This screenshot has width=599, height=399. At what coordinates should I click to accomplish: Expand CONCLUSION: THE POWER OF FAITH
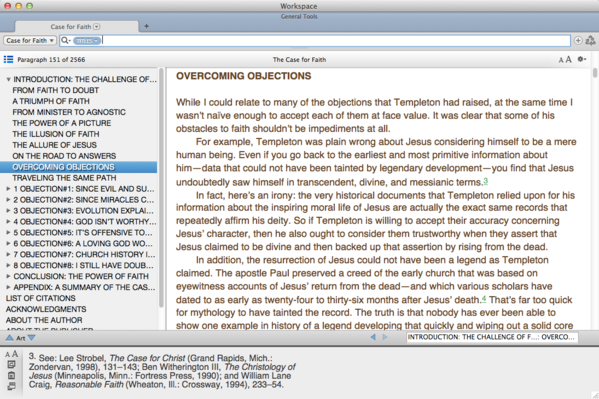click(8, 276)
